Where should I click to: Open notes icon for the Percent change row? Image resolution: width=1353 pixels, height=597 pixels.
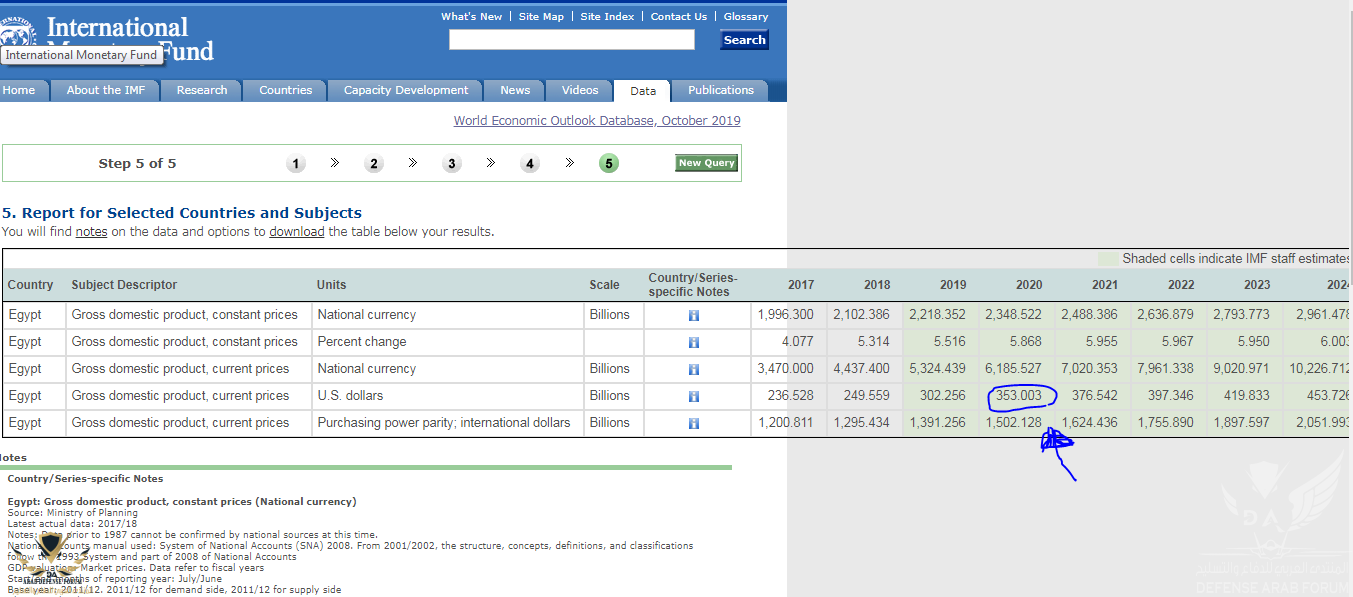694,342
